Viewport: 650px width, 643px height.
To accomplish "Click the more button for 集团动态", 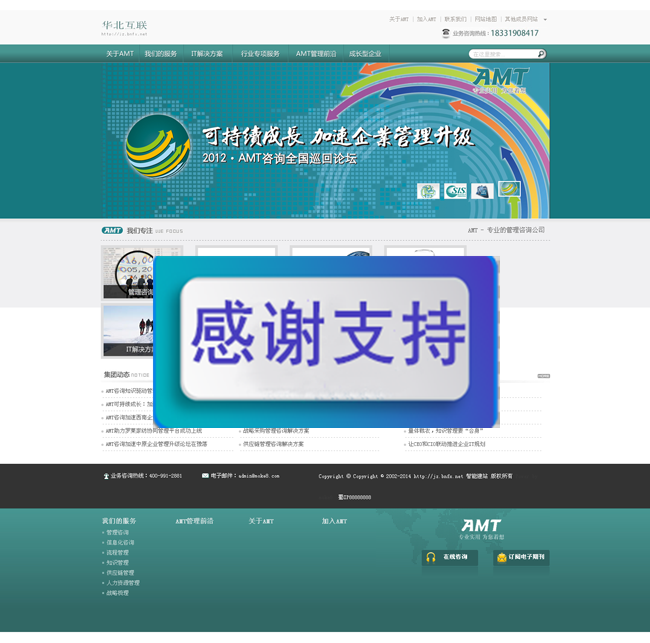I will (543, 376).
